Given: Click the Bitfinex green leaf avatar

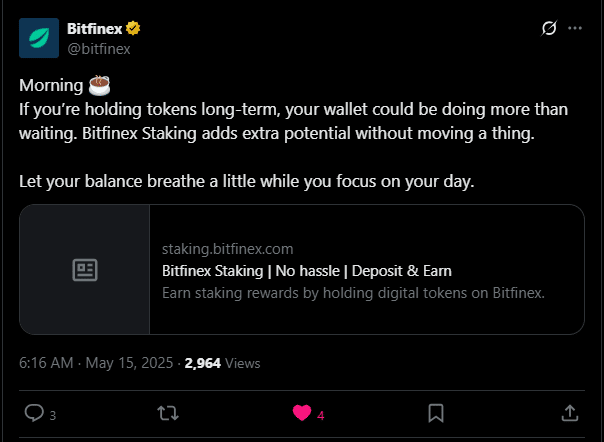Looking at the screenshot, I should point(39,38).
